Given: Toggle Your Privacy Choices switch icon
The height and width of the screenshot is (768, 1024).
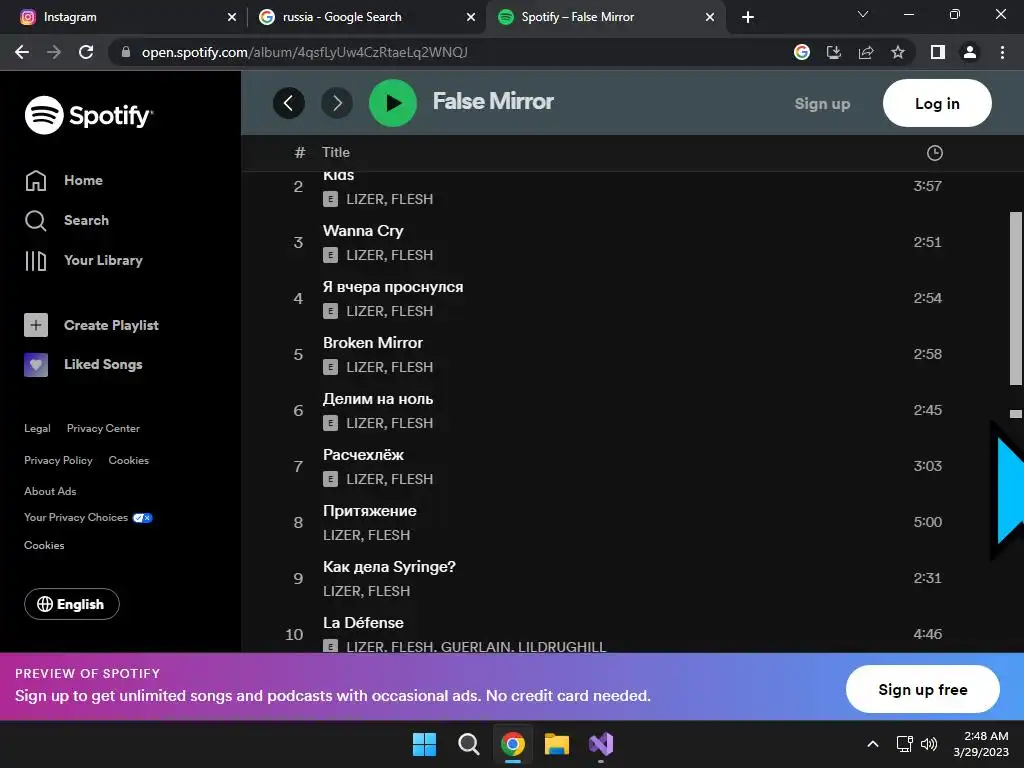Looking at the screenshot, I should tap(142, 518).
